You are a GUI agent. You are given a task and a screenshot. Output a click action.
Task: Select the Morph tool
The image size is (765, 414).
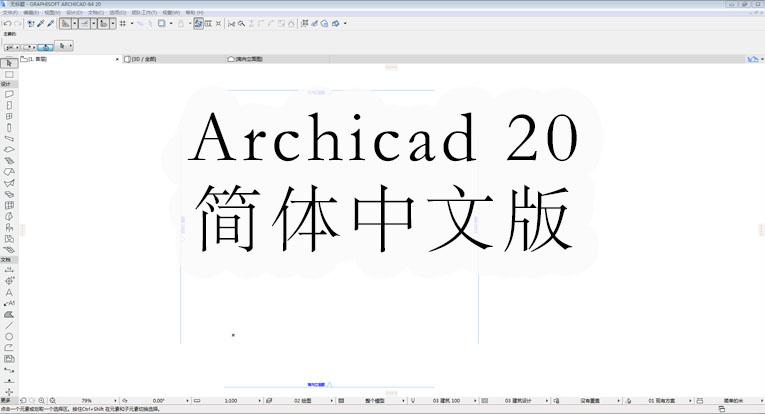click(x=9, y=217)
